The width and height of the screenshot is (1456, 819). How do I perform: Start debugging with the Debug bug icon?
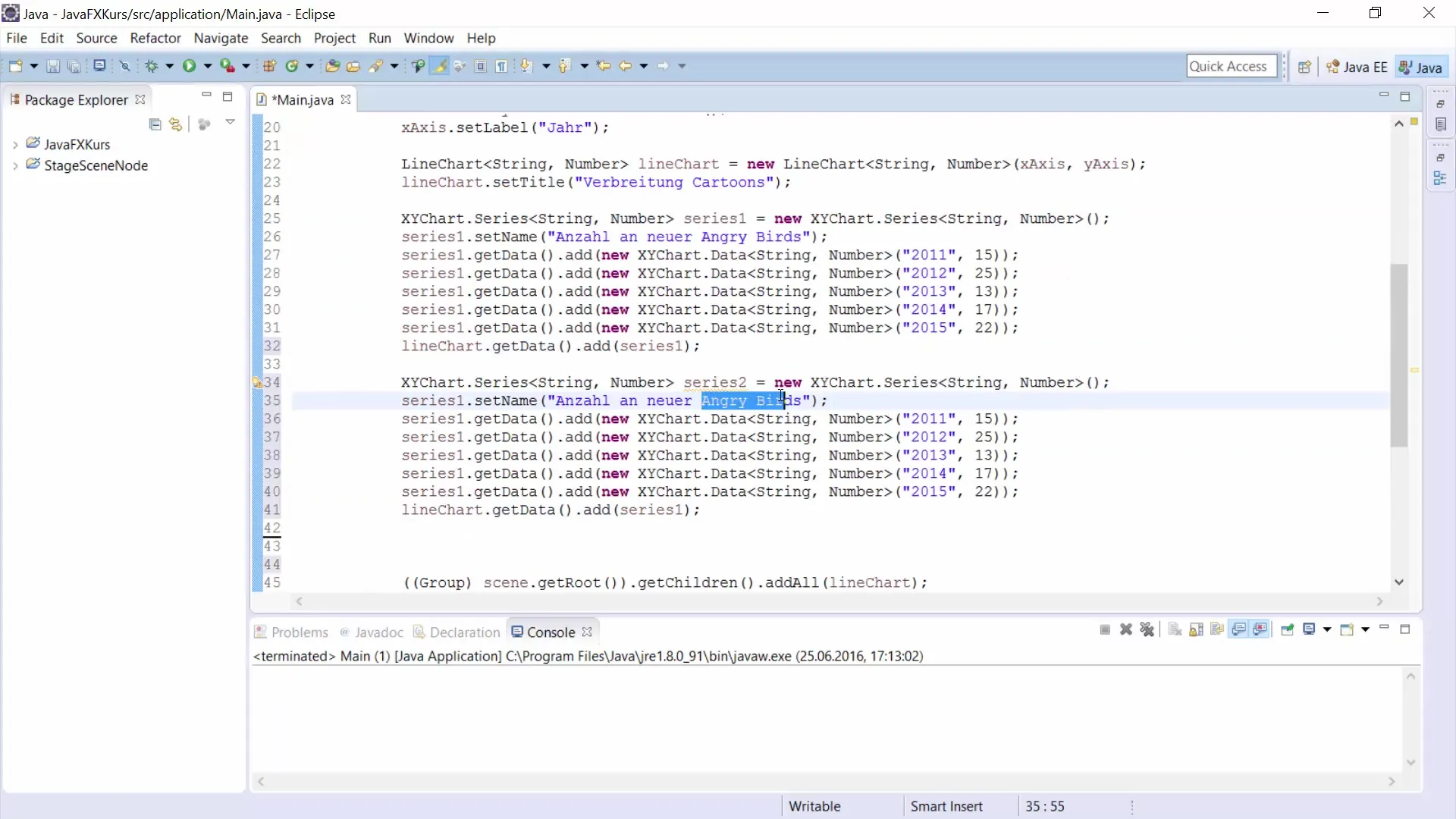point(152,67)
